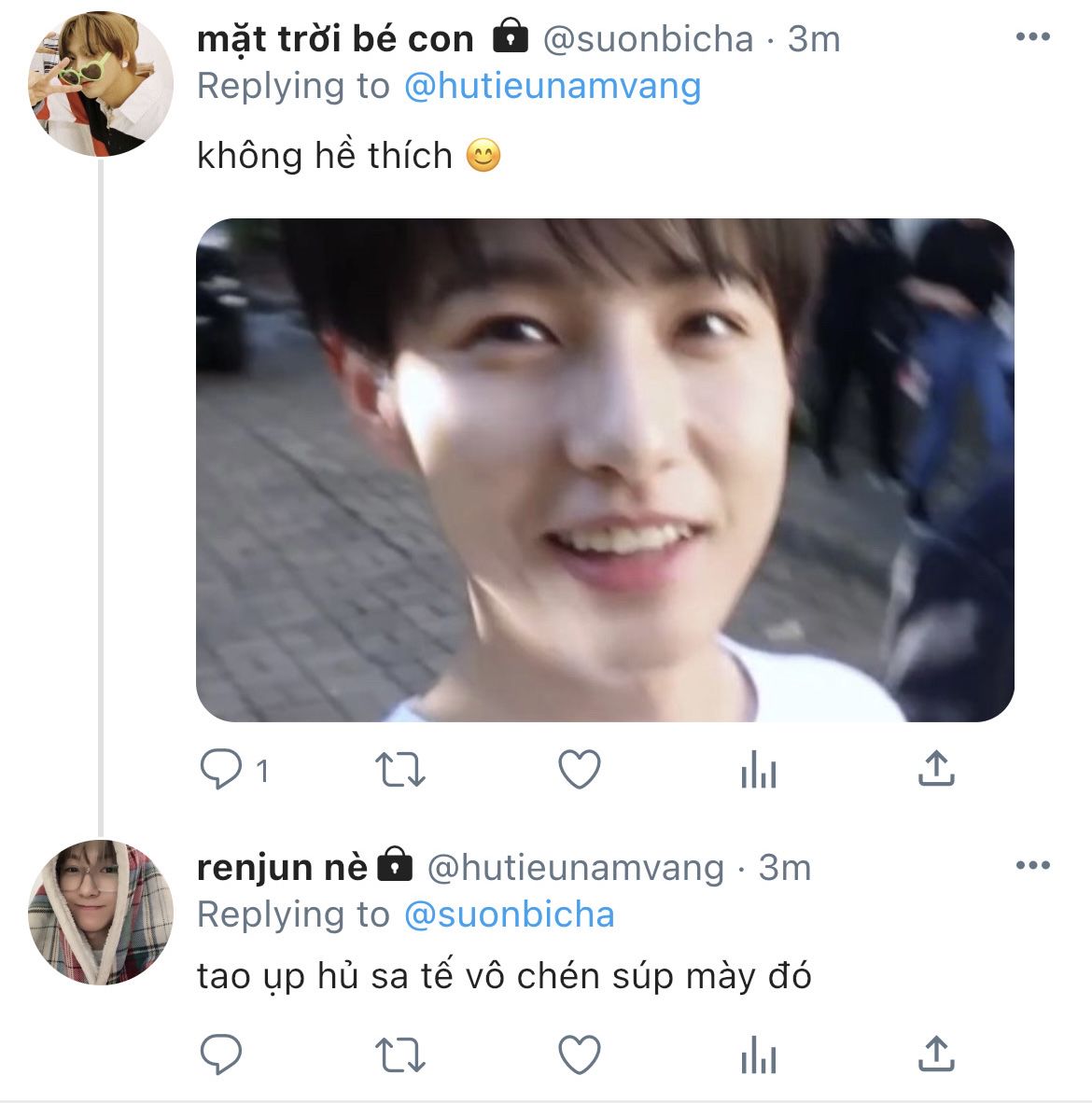Open more options for renjun nè tweet
This screenshot has width=1092, height=1103.
[1032, 866]
